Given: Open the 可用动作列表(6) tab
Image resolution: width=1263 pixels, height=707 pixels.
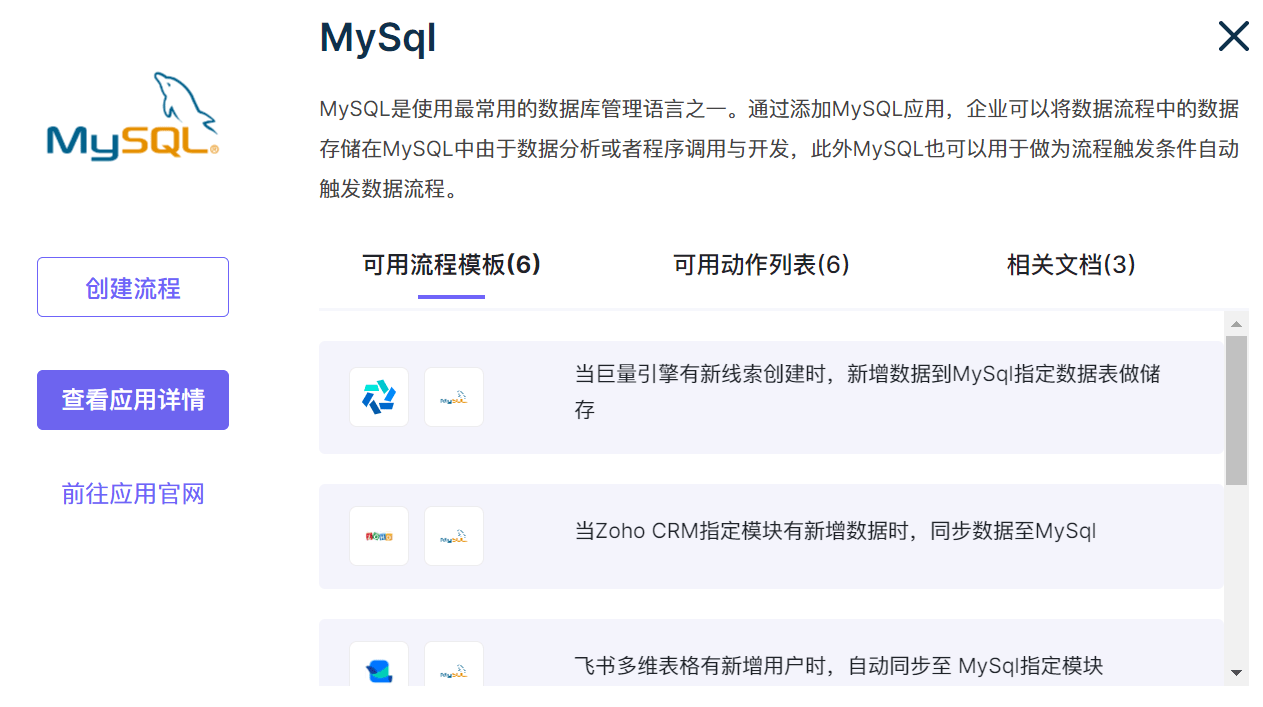Looking at the screenshot, I should tap(761, 265).
